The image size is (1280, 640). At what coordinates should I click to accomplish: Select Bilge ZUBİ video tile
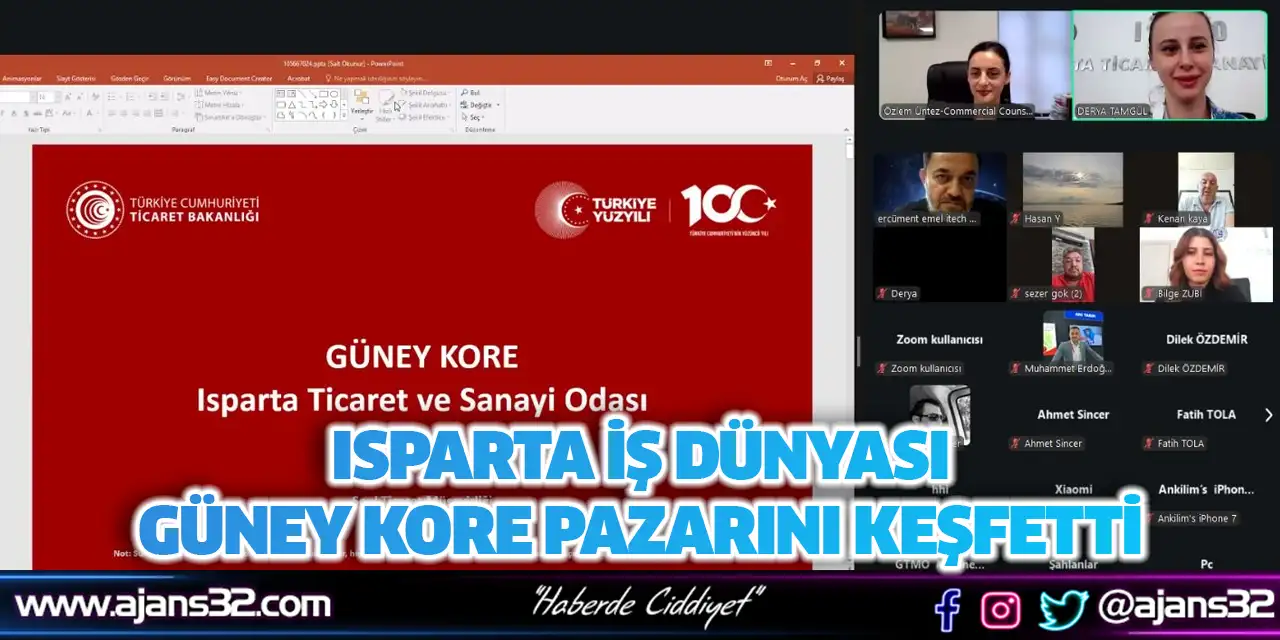pos(1206,264)
